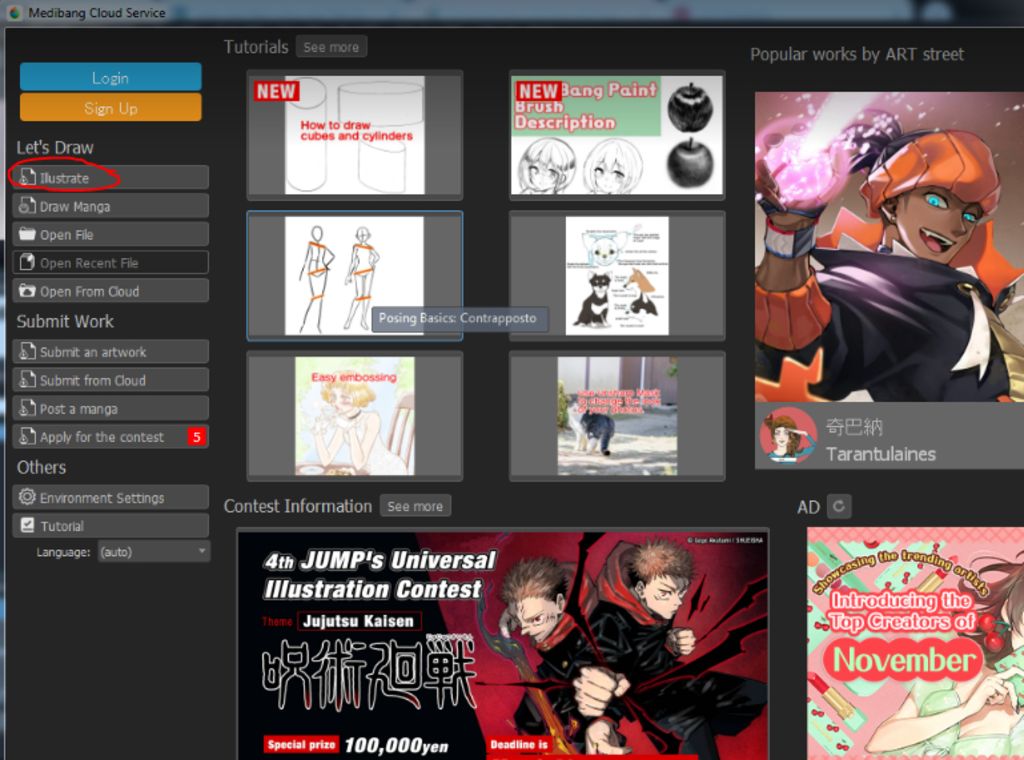Start a new canvas with Illustrate

(110, 177)
